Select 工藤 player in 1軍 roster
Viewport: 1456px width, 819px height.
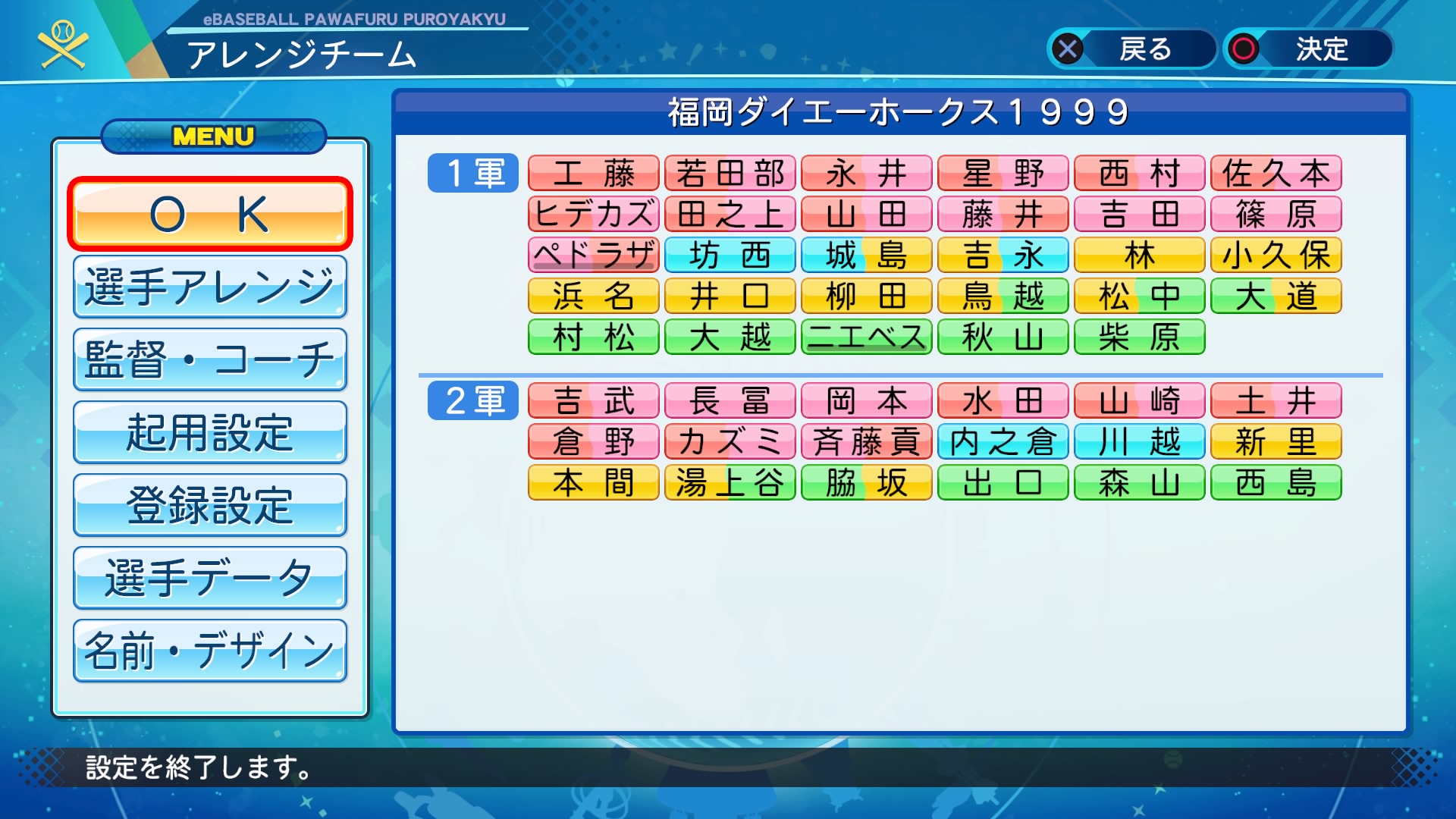pos(591,173)
